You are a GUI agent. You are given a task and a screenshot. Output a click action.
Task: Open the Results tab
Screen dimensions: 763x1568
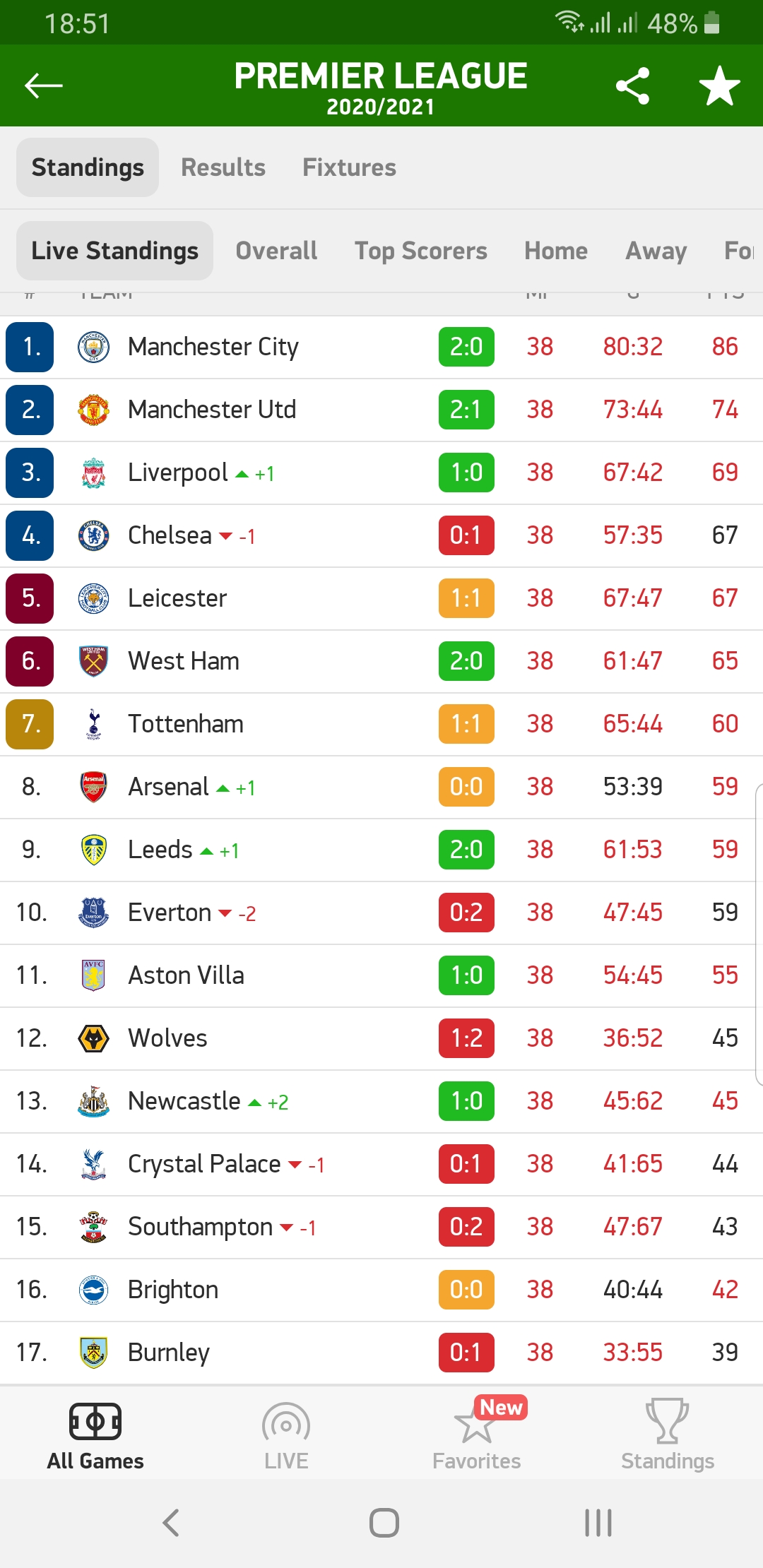tap(223, 167)
